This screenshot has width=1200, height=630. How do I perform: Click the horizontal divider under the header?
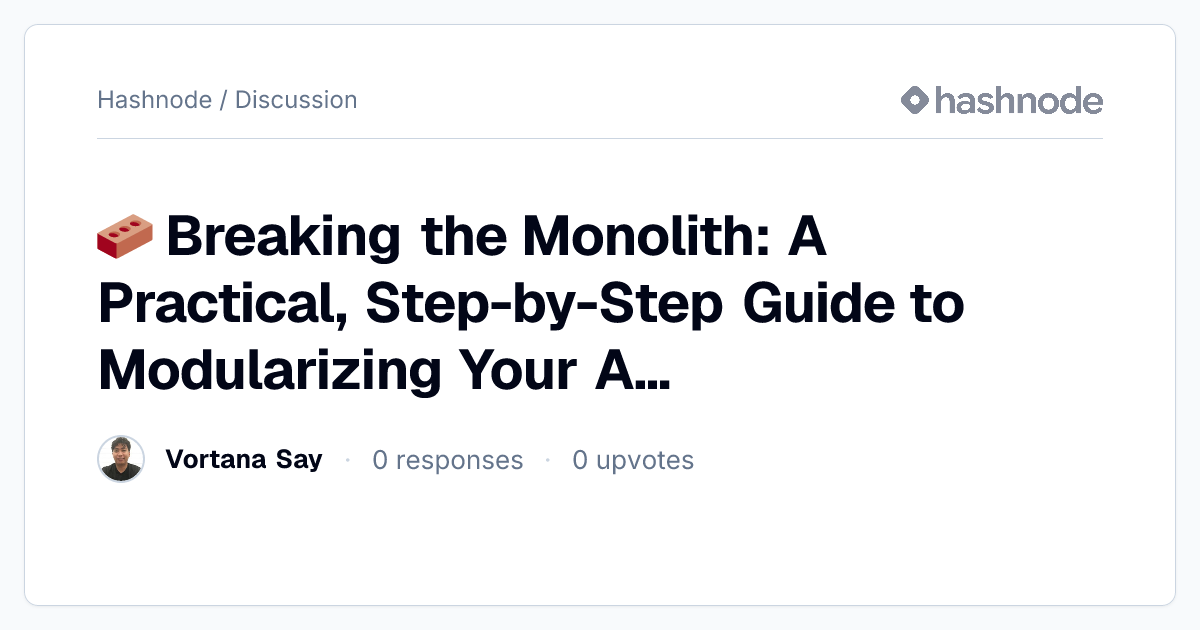600,138
